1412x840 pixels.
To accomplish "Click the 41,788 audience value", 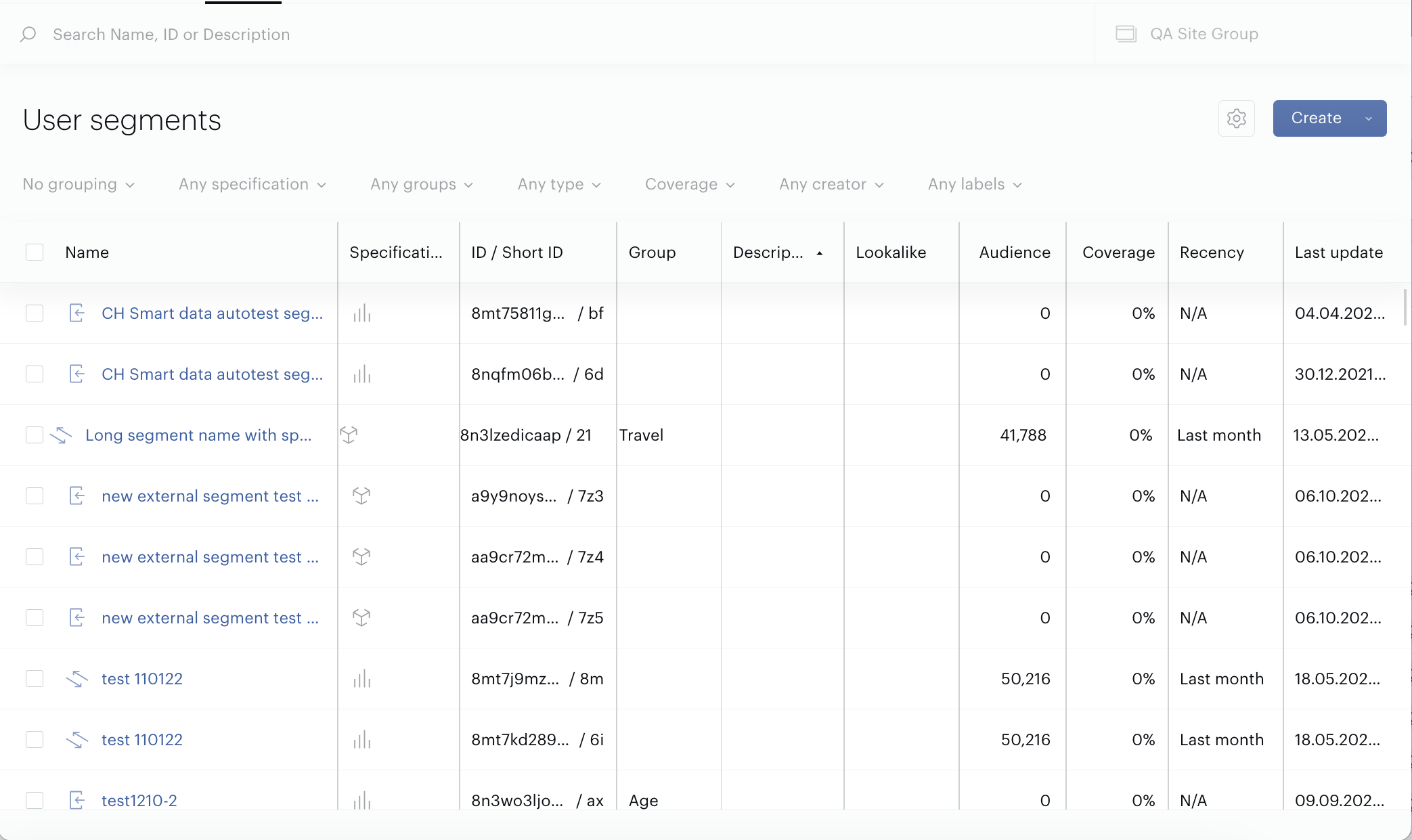I will (x=1023, y=435).
